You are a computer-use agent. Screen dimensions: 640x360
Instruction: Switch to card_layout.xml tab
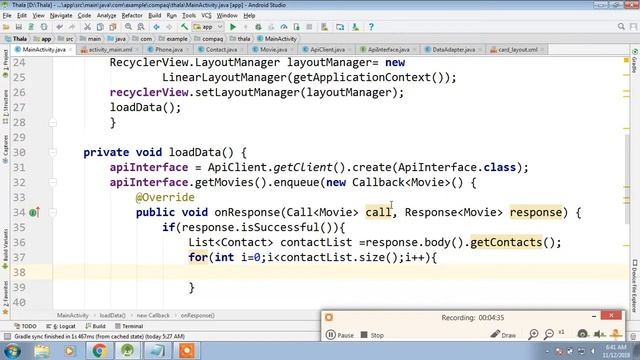[517, 50]
